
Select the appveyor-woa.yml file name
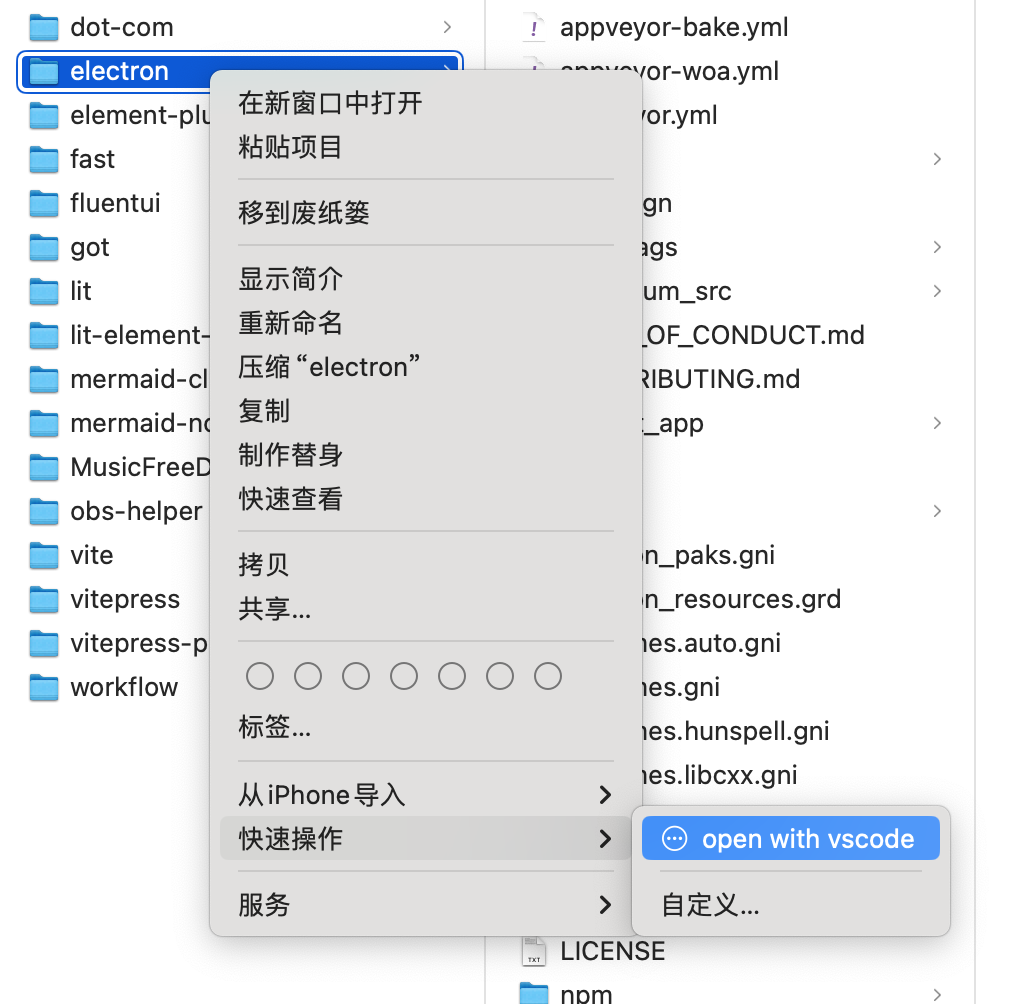pos(669,71)
